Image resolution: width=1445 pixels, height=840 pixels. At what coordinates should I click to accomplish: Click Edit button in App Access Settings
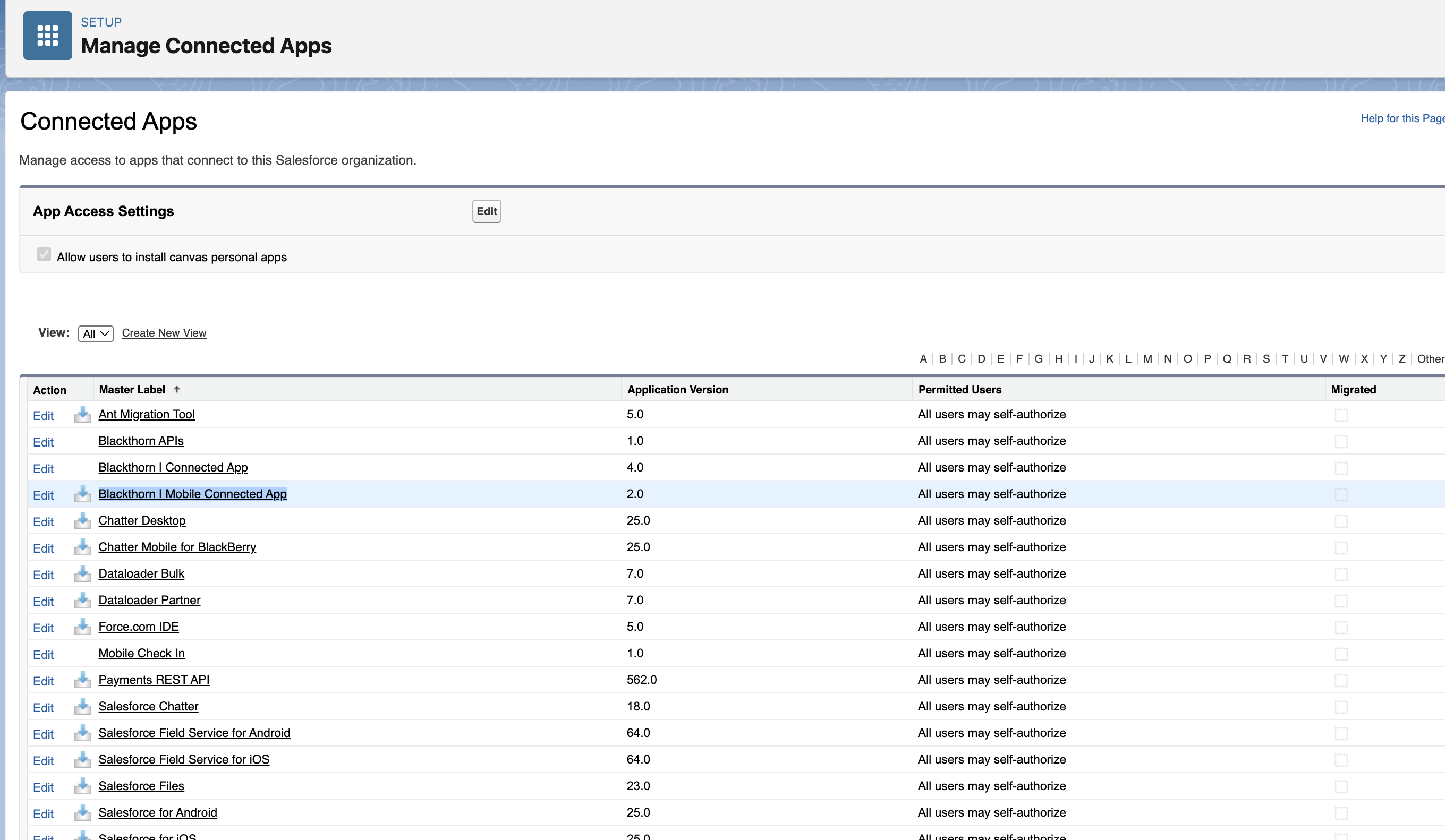point(486,211)
